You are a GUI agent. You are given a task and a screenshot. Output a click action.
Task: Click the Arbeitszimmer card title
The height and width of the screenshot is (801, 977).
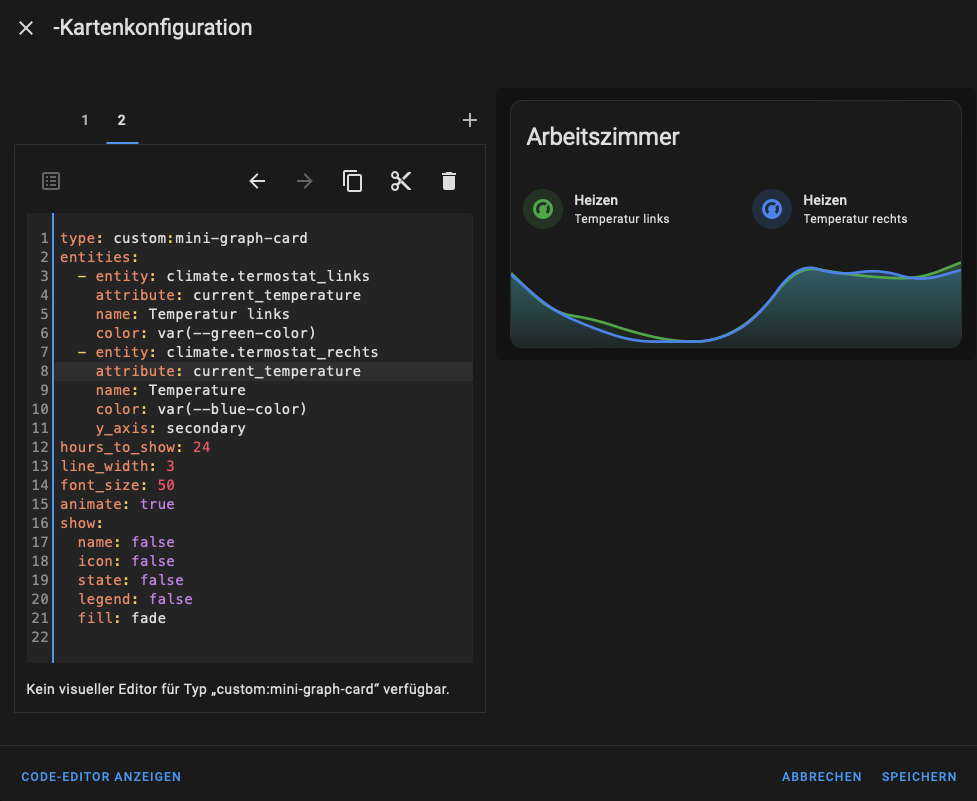click(x=603, y=137)
